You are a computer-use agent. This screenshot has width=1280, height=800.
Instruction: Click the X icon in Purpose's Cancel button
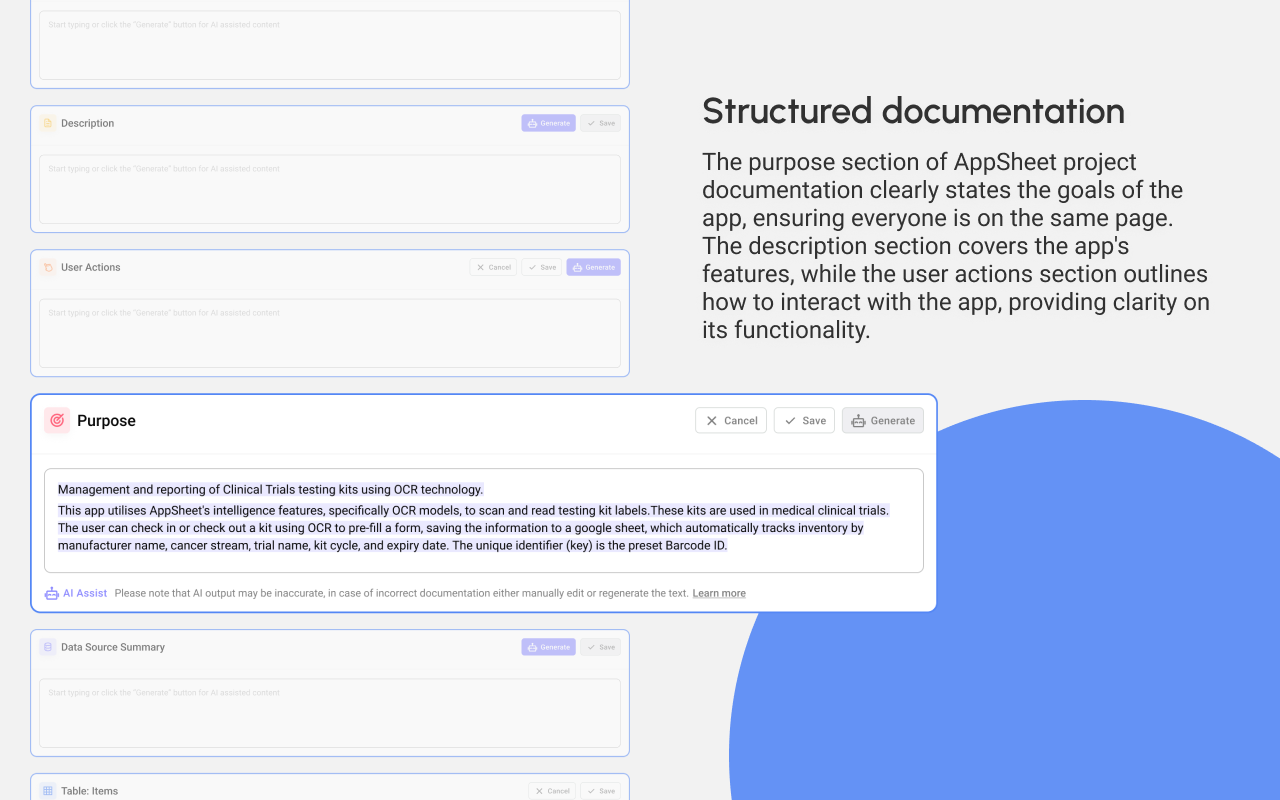(x=712, y=420)
